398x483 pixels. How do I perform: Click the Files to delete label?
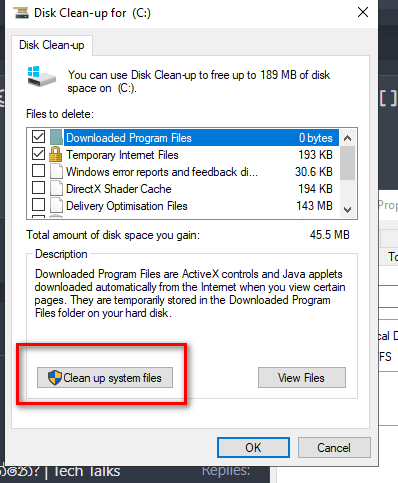(60, 114)
